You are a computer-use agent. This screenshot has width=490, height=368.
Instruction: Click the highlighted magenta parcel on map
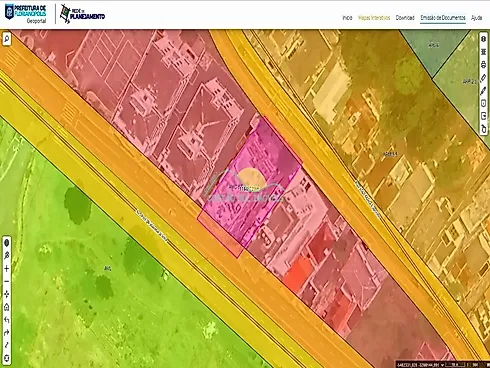251,187
